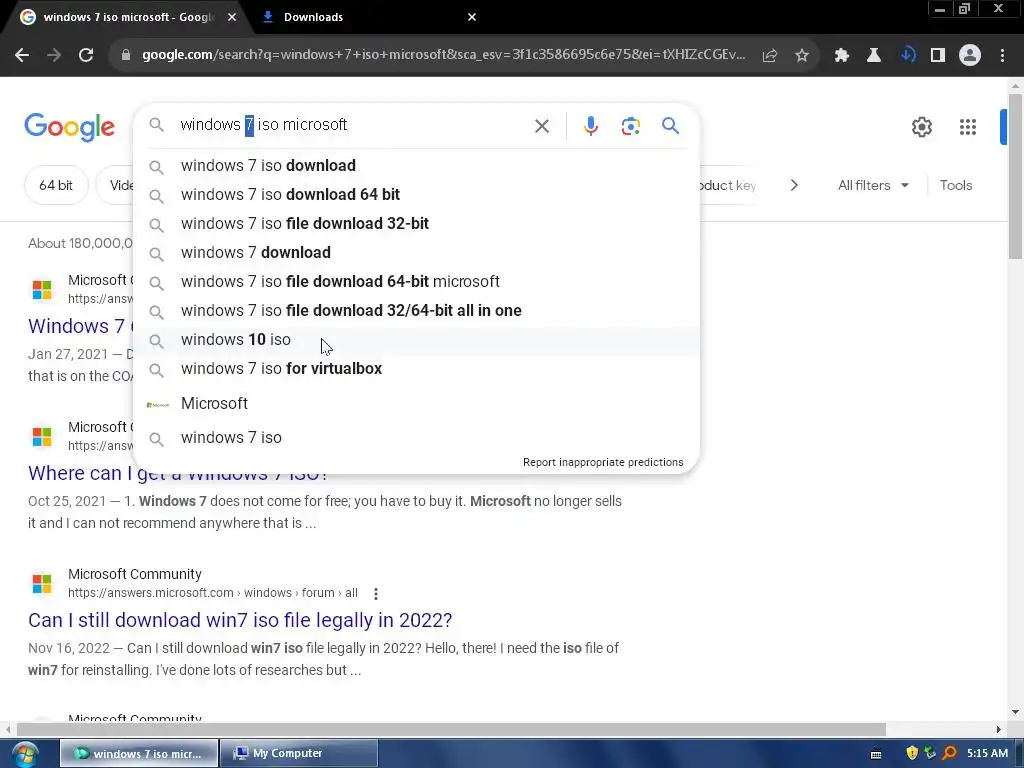Viewport: 1024px width, 768px height.
Task: Submit search with the blue magnifier
Action: click(x=670, y=125)
